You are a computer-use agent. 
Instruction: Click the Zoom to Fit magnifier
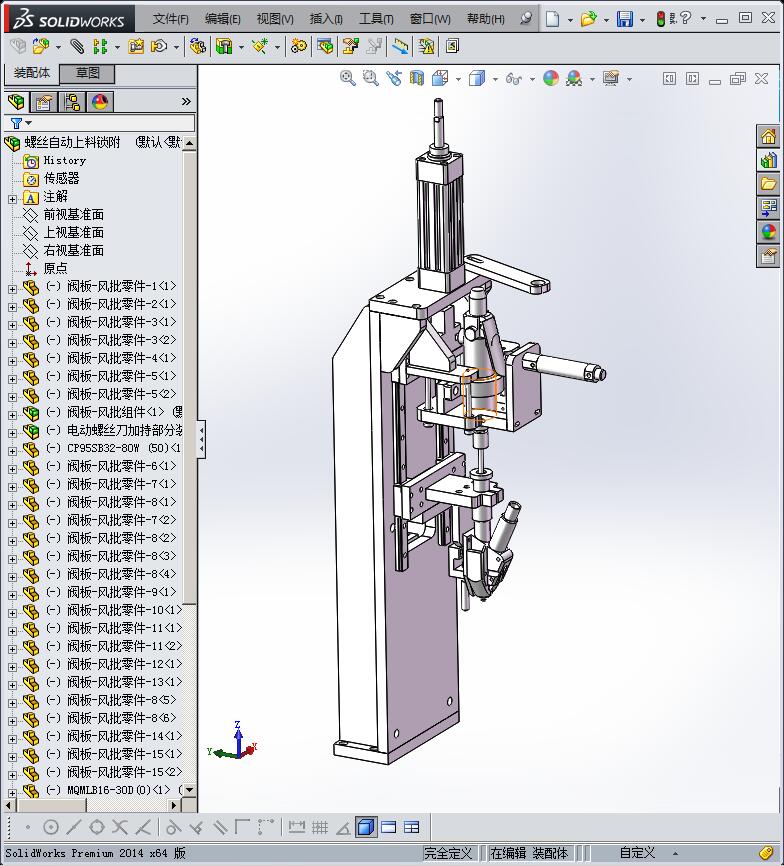pyautogui.click(x=347, y=78)
